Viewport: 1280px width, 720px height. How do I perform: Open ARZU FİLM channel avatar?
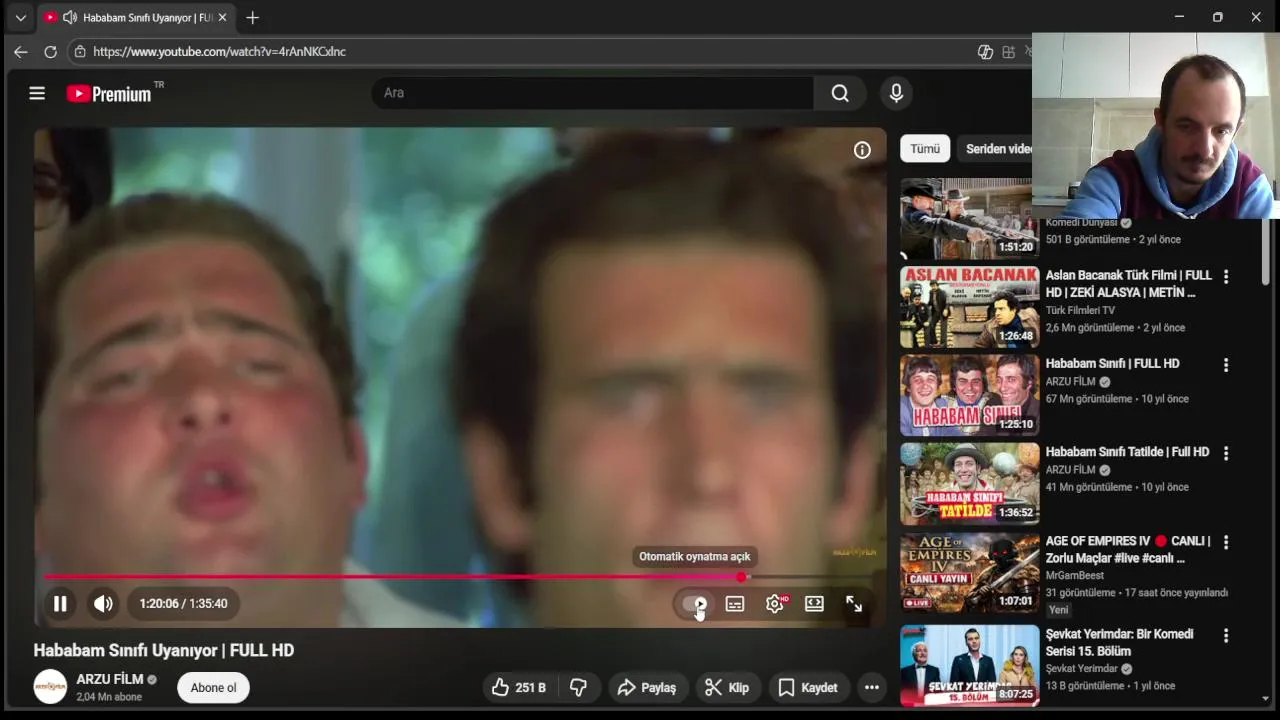point(50,687)
